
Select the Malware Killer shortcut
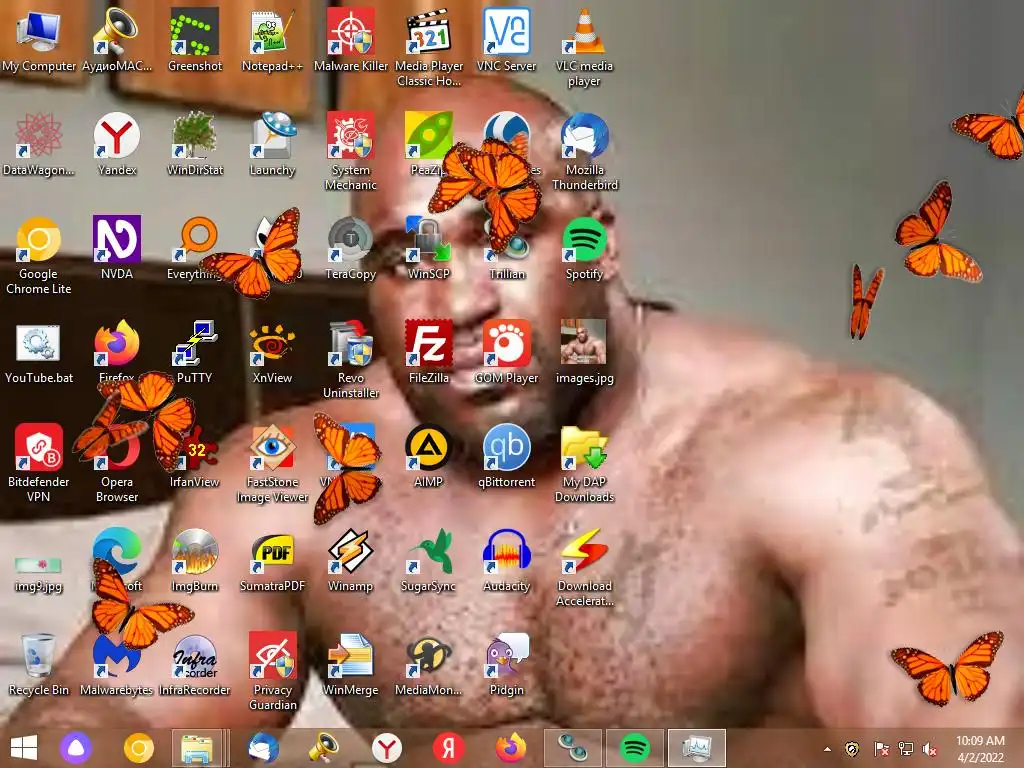(351, 40)
